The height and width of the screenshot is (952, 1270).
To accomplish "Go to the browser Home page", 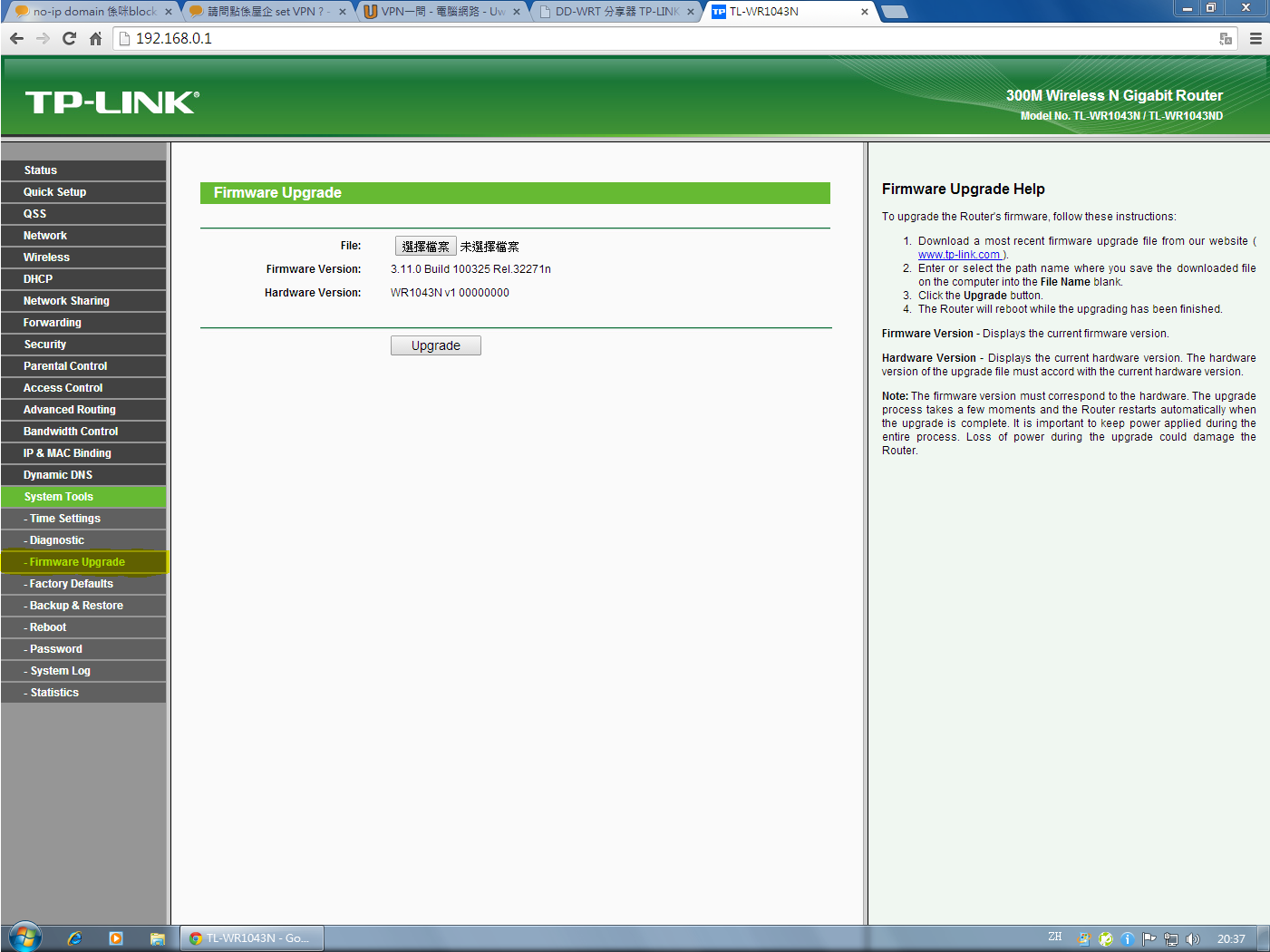I will tap(95, 38).
